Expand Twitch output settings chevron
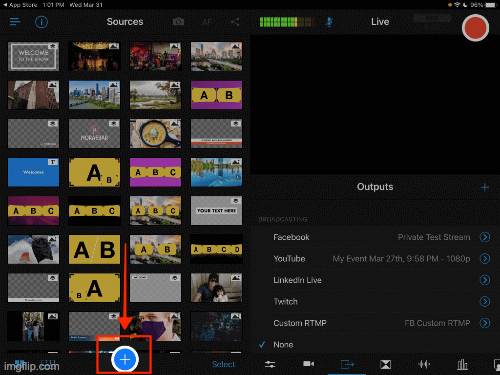Viewport: 500px width, 375px height. (485, 302)
